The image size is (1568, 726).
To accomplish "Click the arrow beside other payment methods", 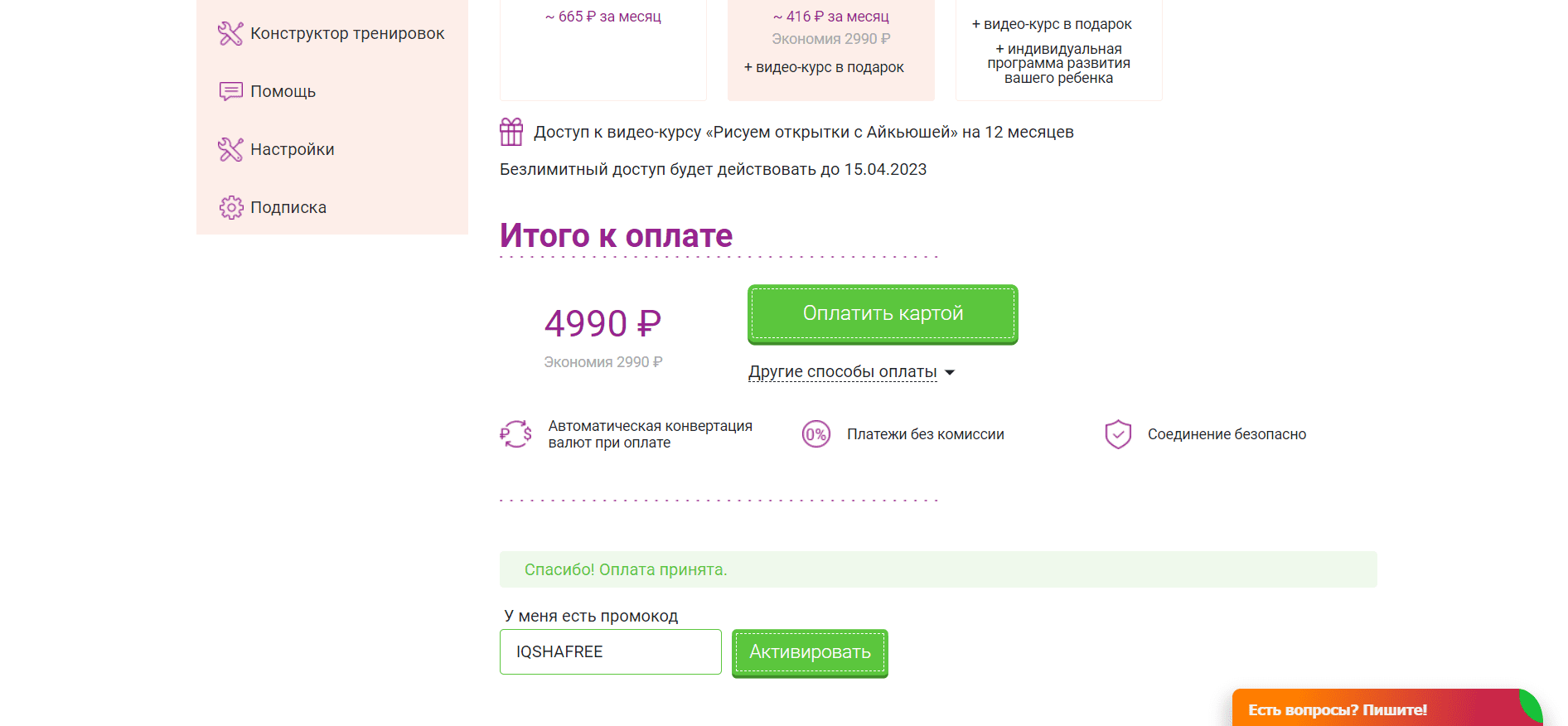I will point(950,373).
